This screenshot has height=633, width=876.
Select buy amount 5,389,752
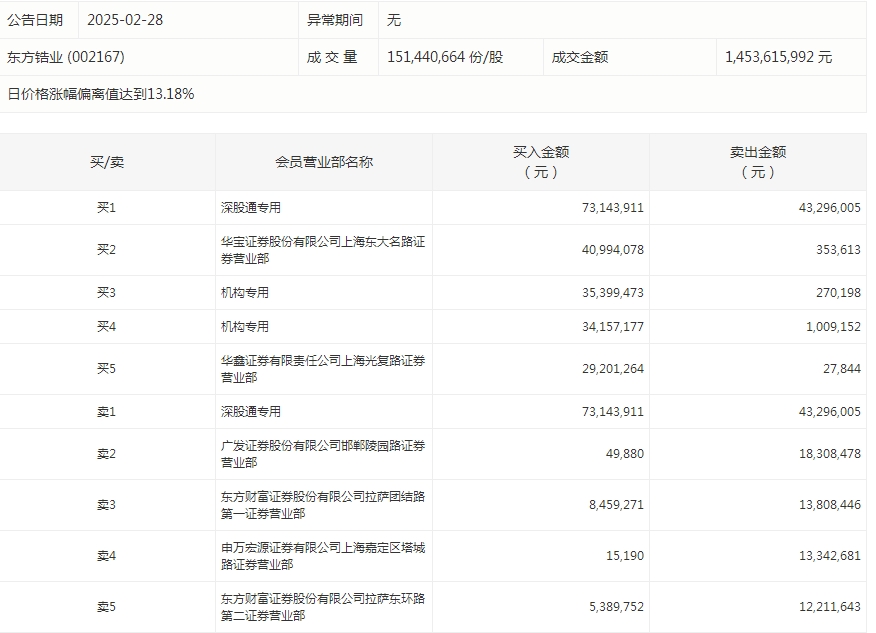(616, 607)
